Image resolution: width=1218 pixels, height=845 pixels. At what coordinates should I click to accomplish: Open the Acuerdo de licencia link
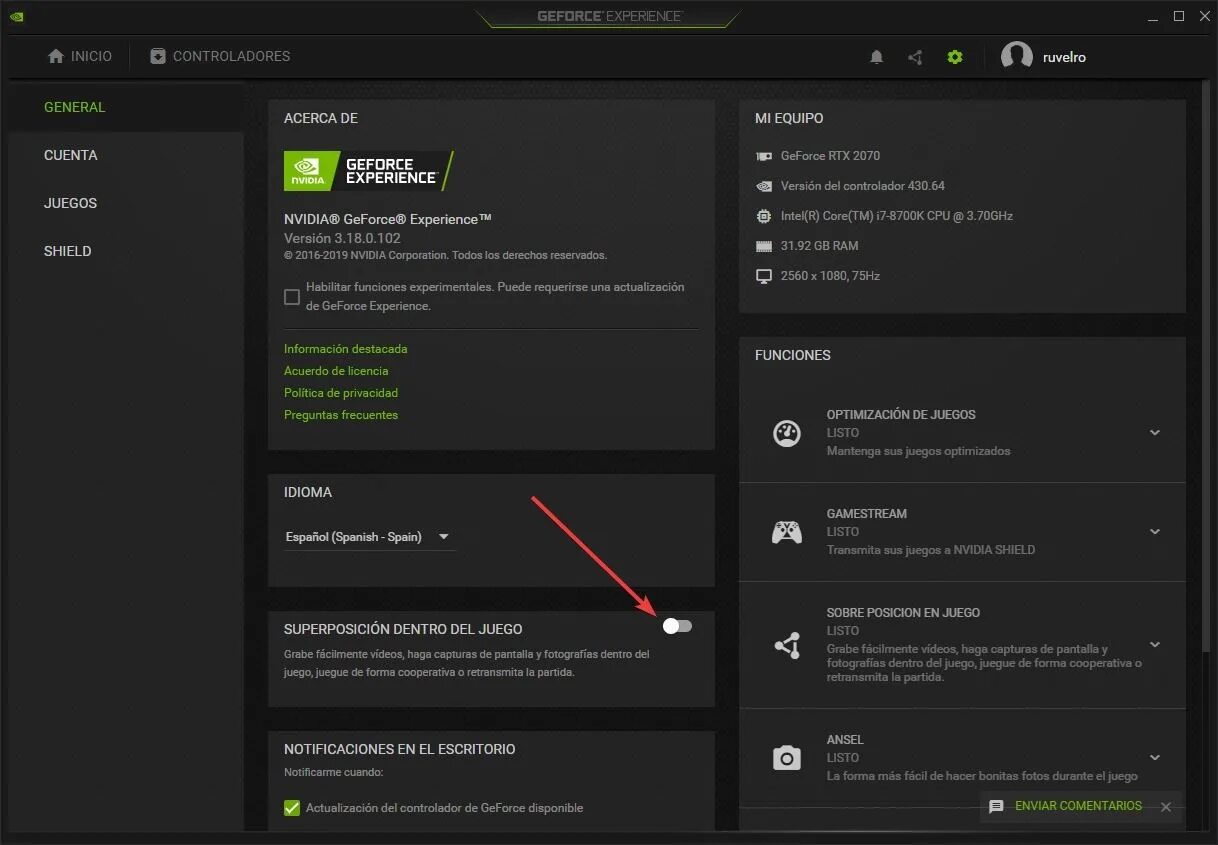[x=336, y=371]
